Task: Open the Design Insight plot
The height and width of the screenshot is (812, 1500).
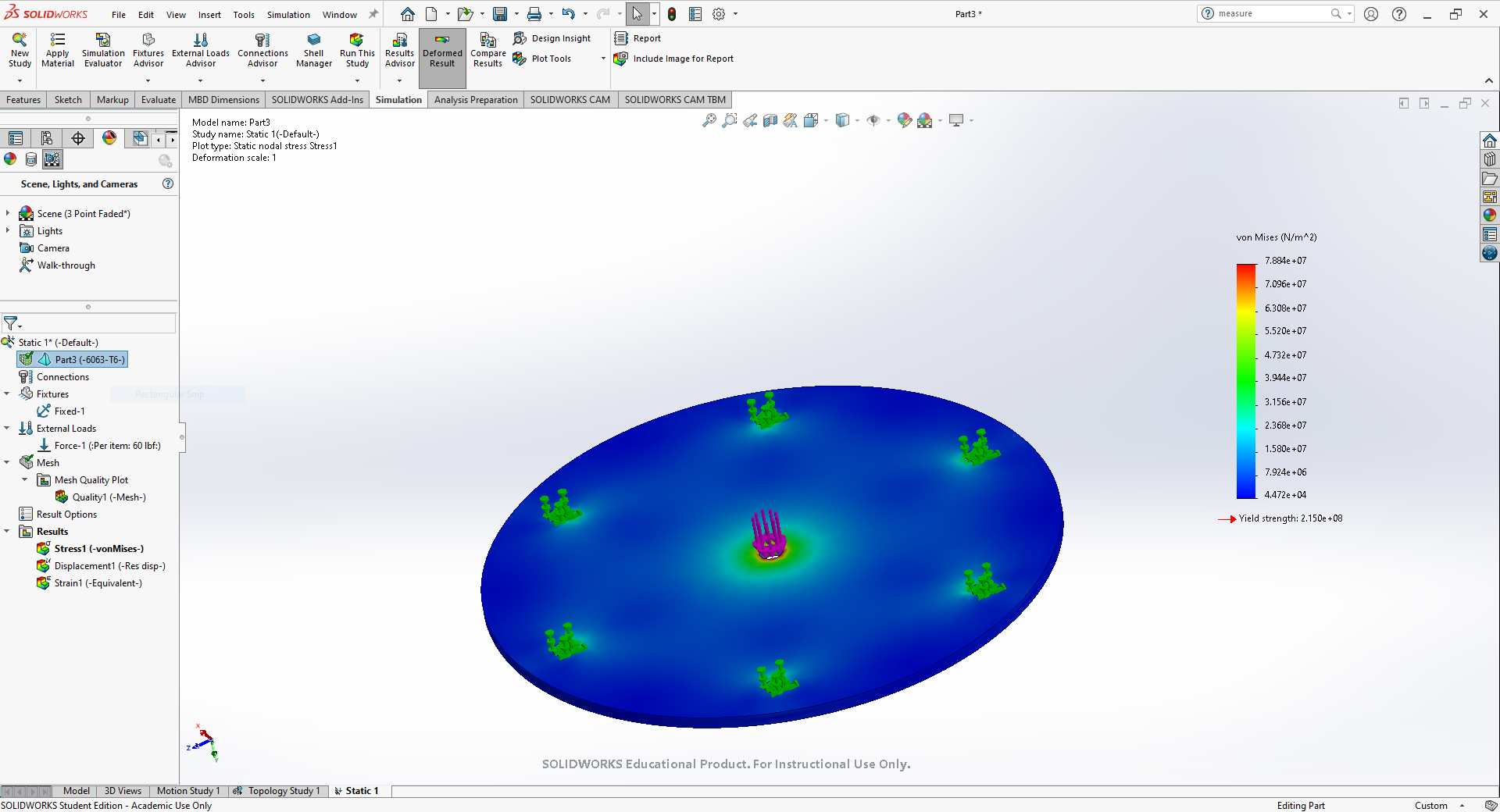Action: pyautogui.click(x=552, y=38)
